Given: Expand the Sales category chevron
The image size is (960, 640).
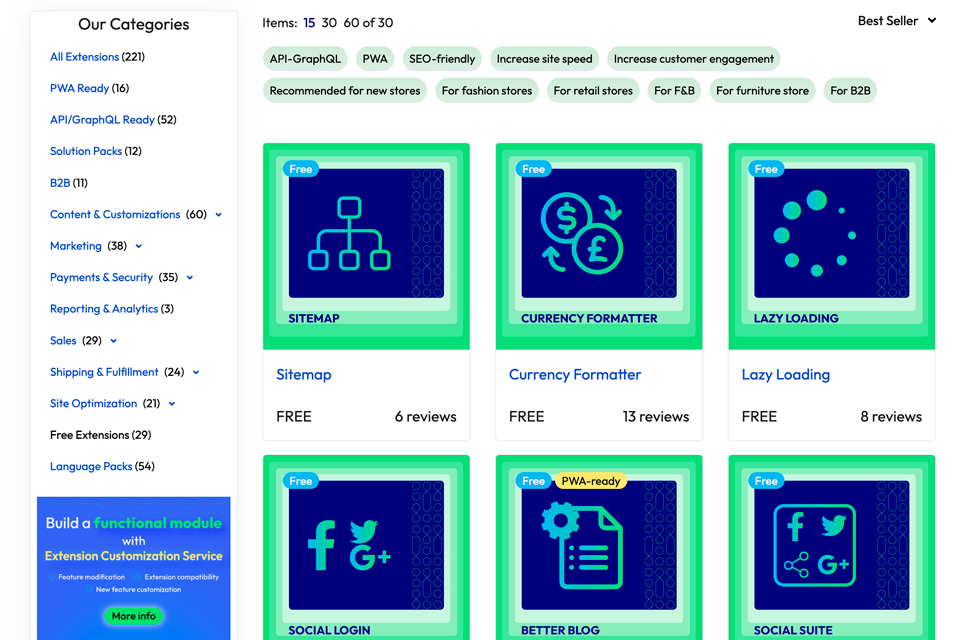Looking at the screenshot, I should 113,341.
